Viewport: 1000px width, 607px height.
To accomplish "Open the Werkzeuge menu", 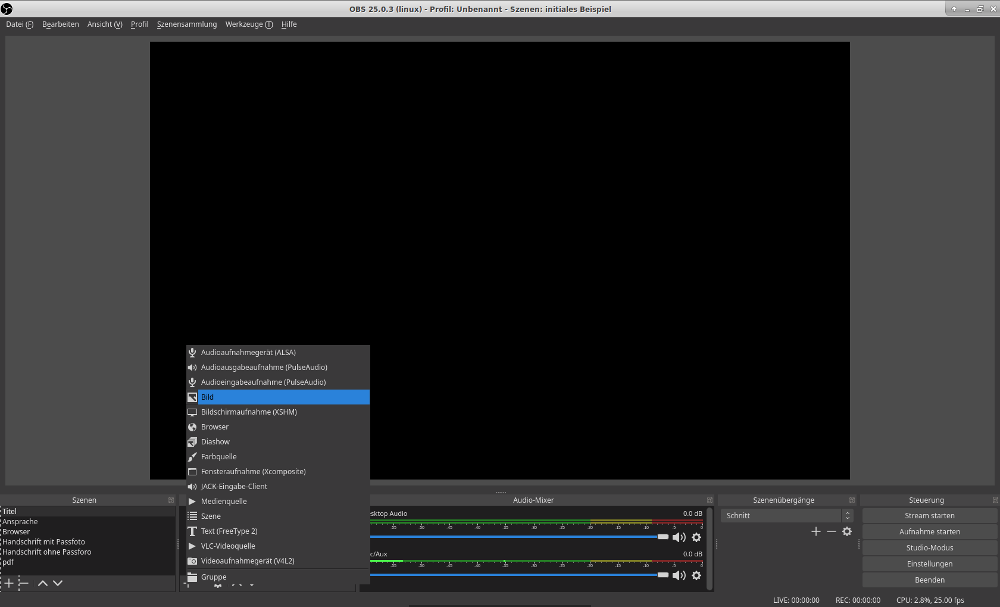I will pyautogui.click(x=249, y=24).
